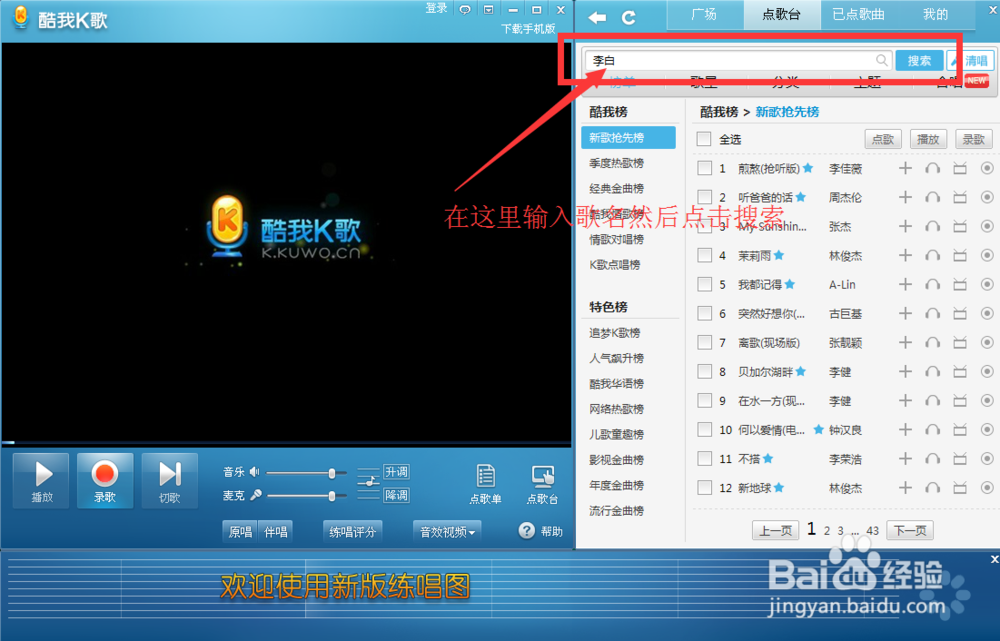The image size is (1000, 641).
Task: Click the 降调 lower key button
Action: pyautogui.click(x=396, y=495)
